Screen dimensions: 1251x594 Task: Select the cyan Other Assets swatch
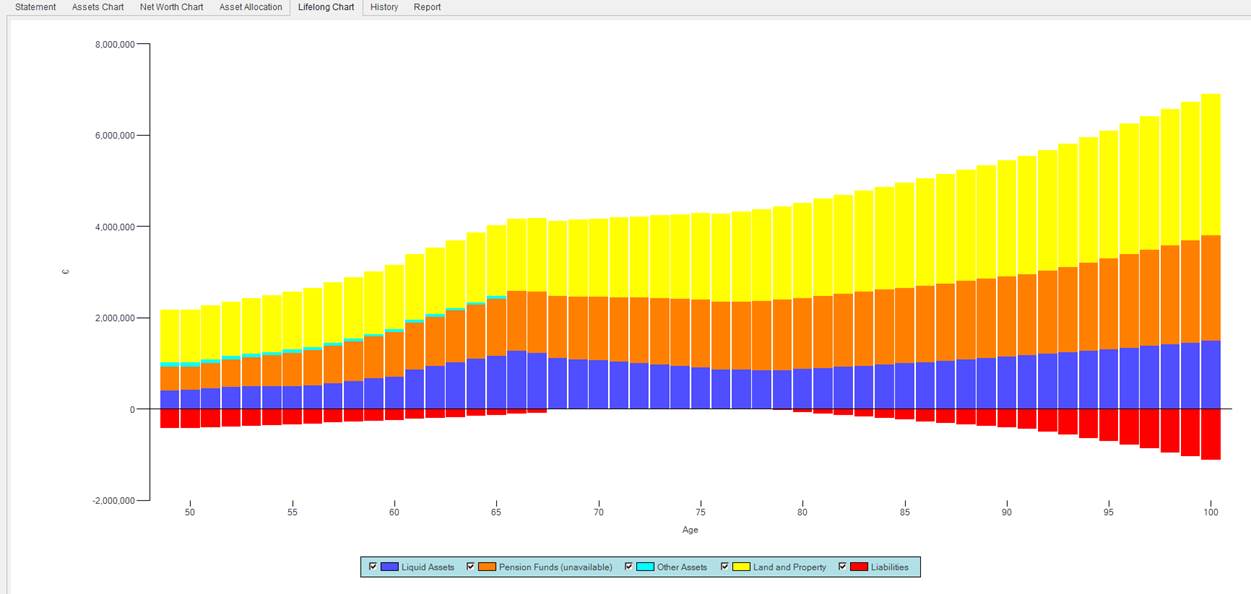pos(645,567)
